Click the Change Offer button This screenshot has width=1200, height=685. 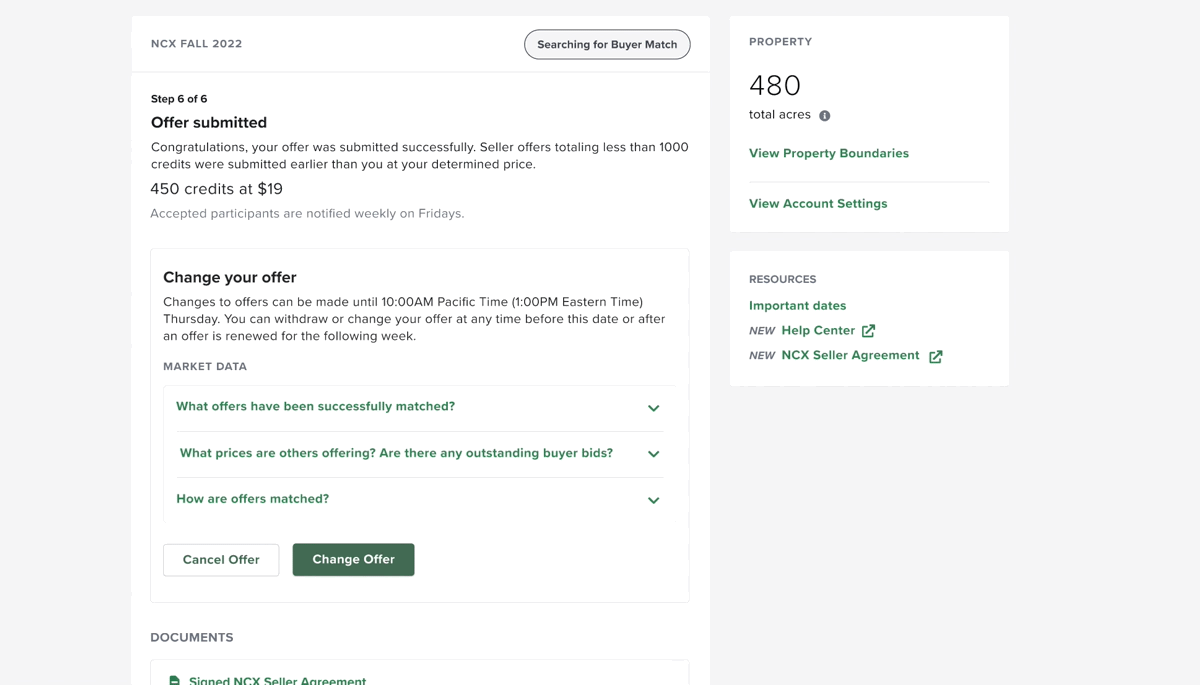(353, 560)
